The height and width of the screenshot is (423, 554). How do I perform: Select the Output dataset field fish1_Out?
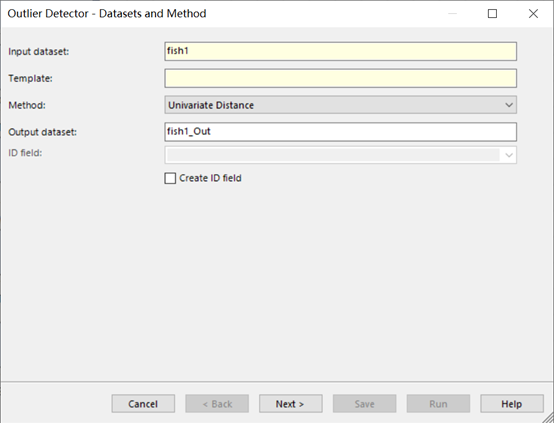[340, 132]
